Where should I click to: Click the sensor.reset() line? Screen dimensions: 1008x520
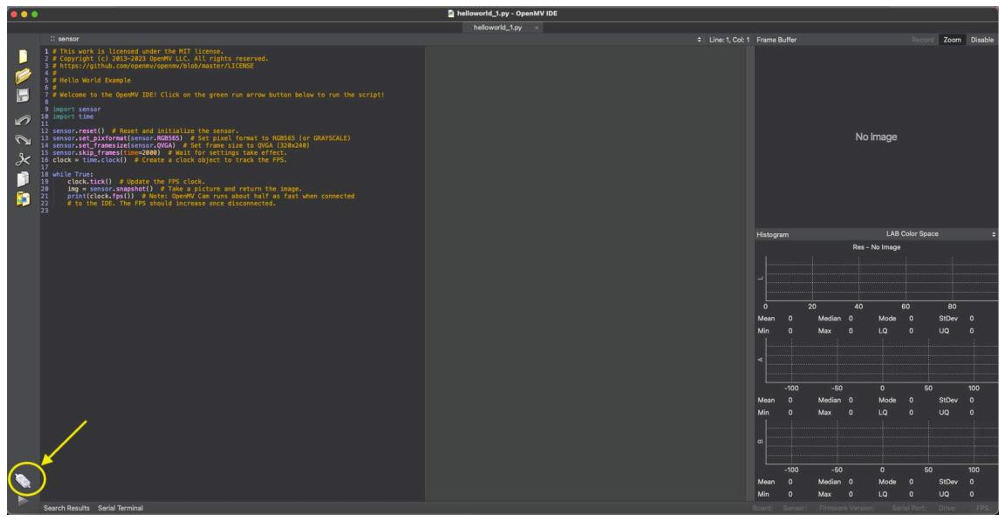click(x=145, y=131)
